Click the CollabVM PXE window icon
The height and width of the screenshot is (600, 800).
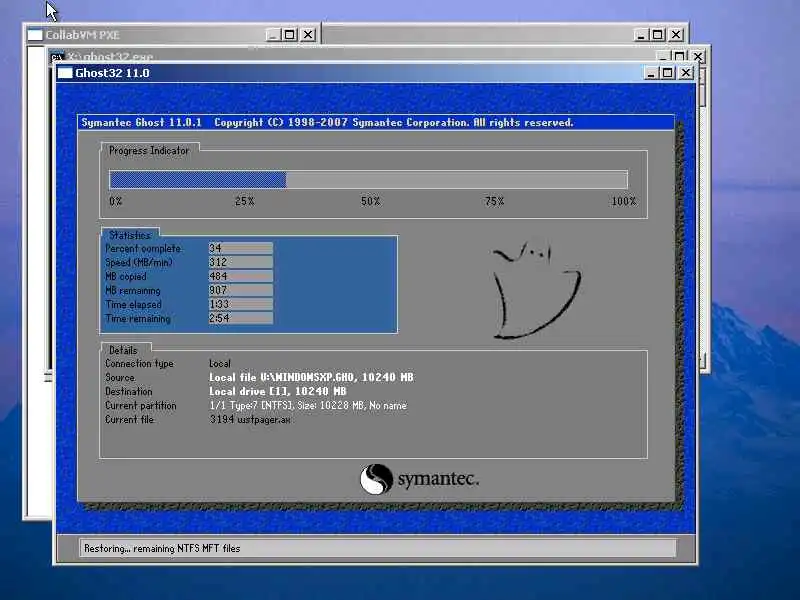point(35,35)
